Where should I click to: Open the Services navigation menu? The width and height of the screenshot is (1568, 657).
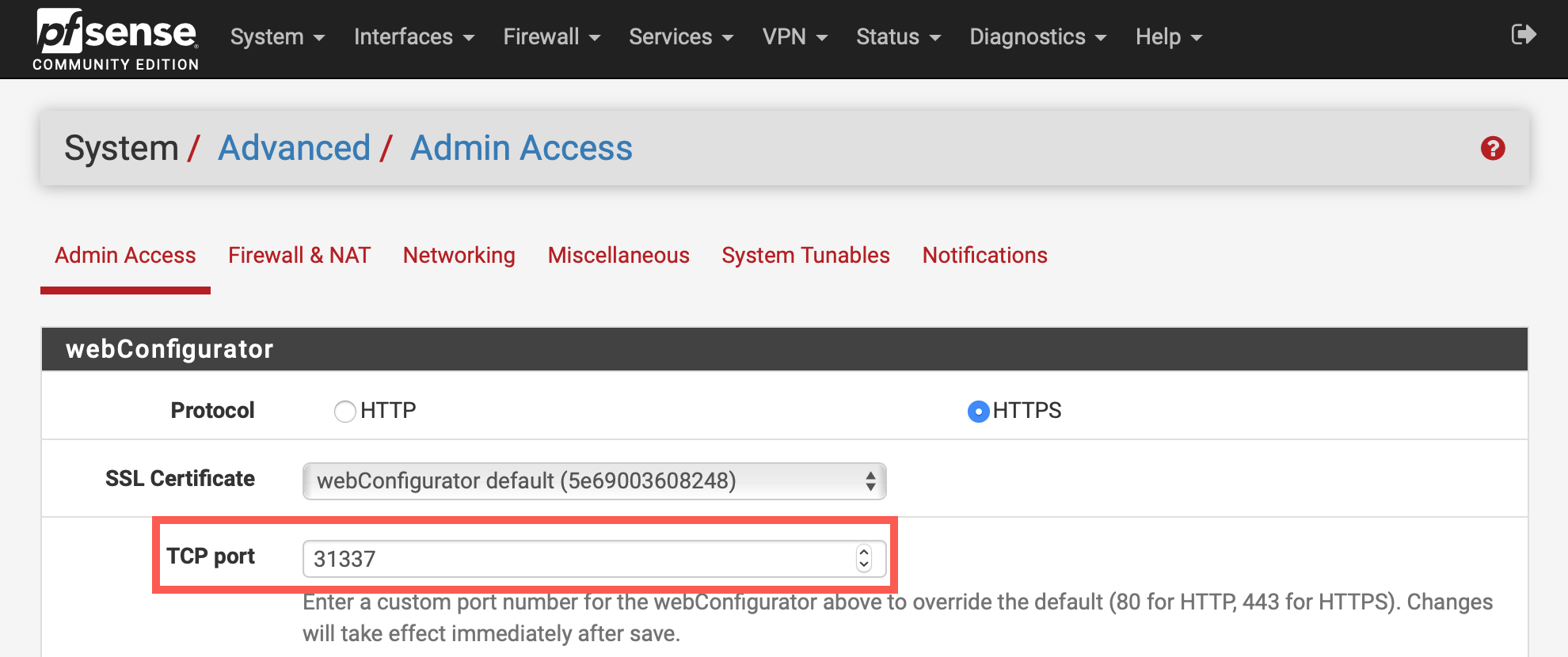click(680, 37)
